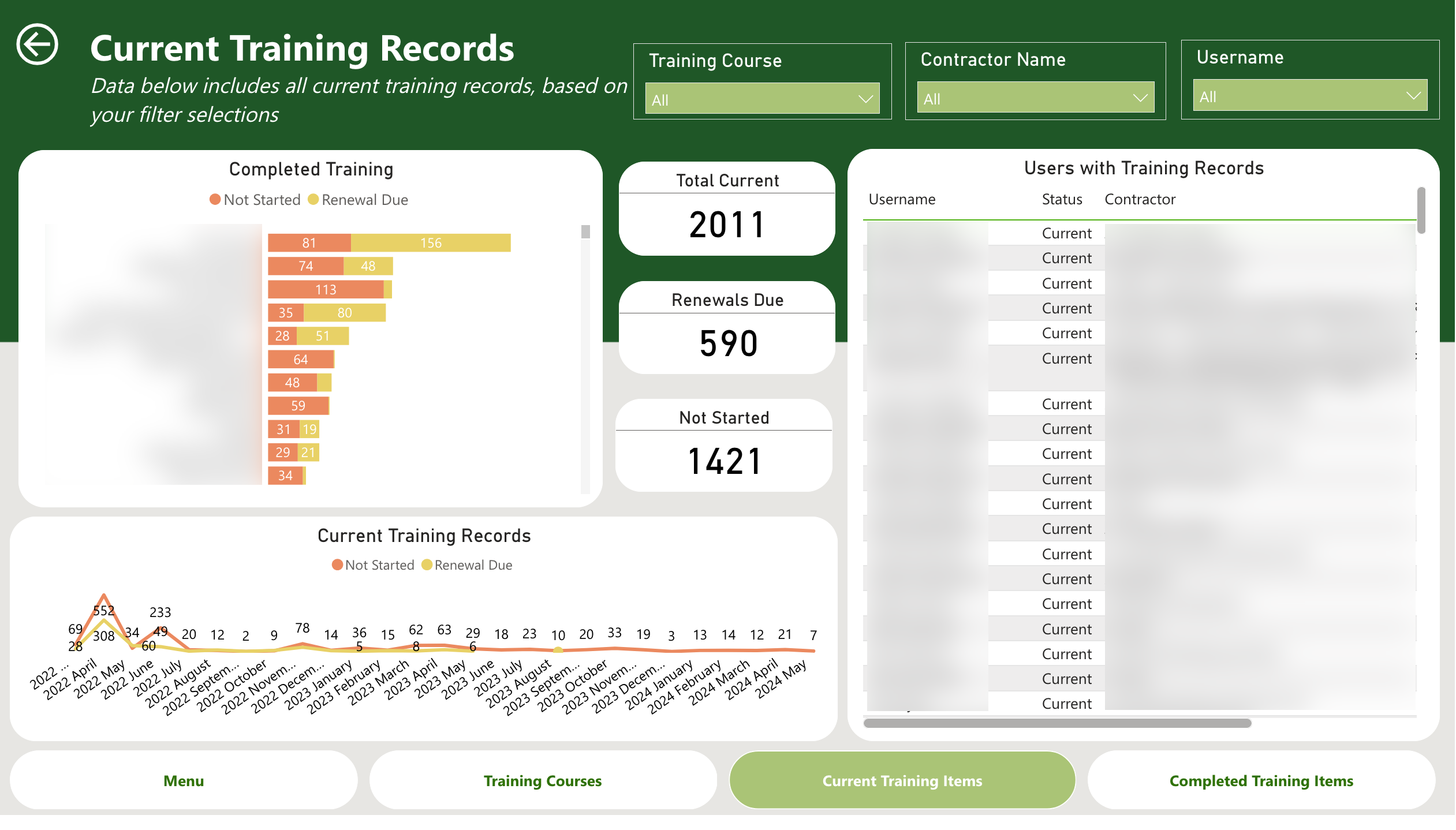Screen dimensions: 1456x830
Task: Open the Menu page
Action: pos(184,780)
